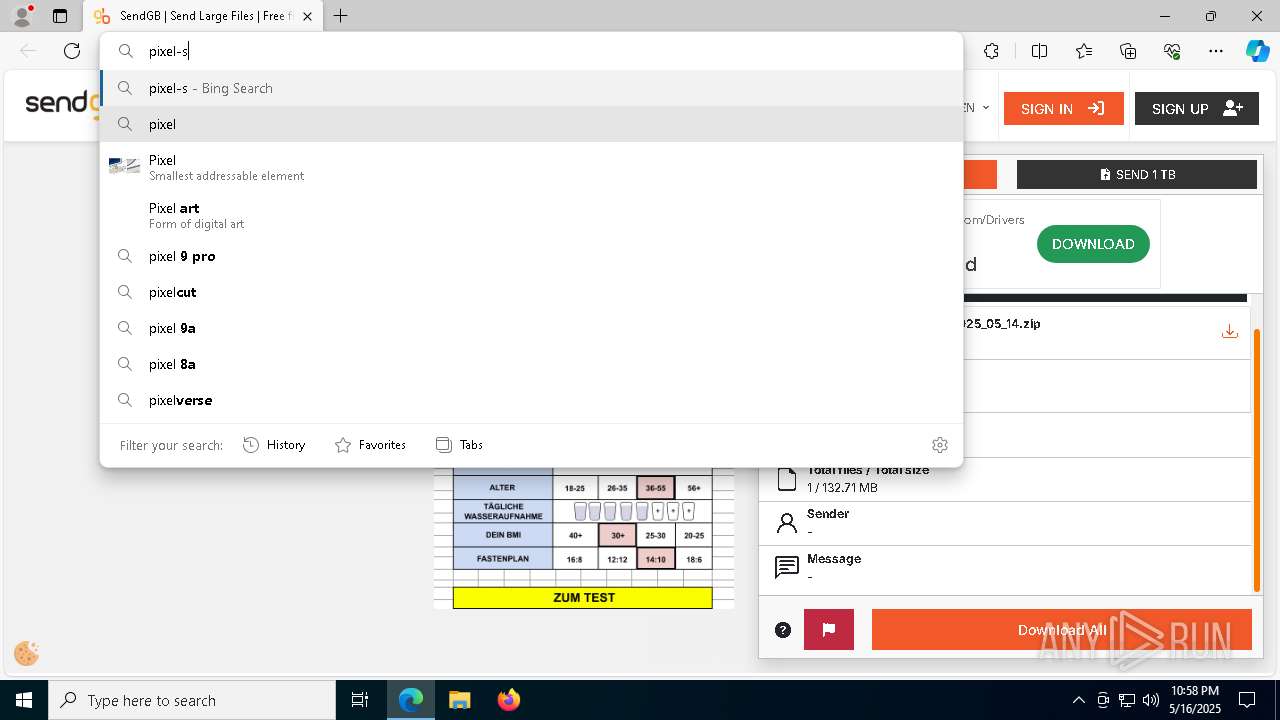Open network icon in system tray
Viewport: 1280px width, 720px height.
click(x=1127, y=700)
